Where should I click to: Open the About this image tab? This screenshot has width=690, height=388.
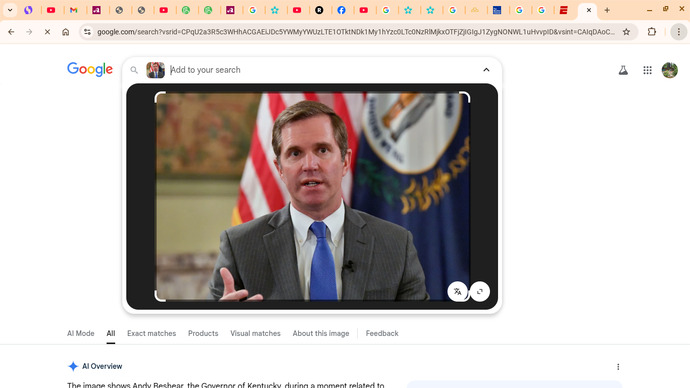[x=321, y=333]
